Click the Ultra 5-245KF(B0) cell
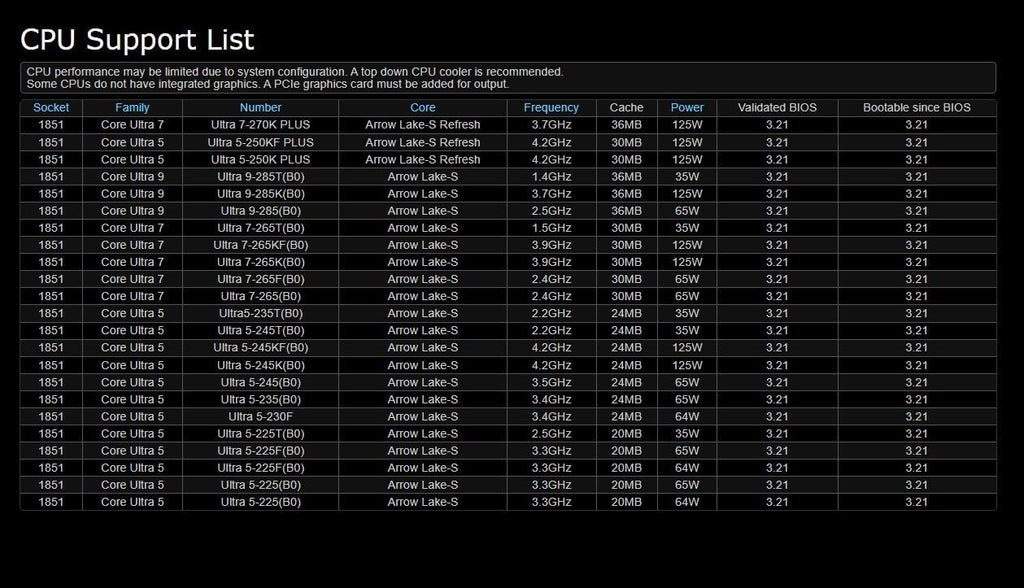The image size is (1024, 588). click(x=261, y=347)
